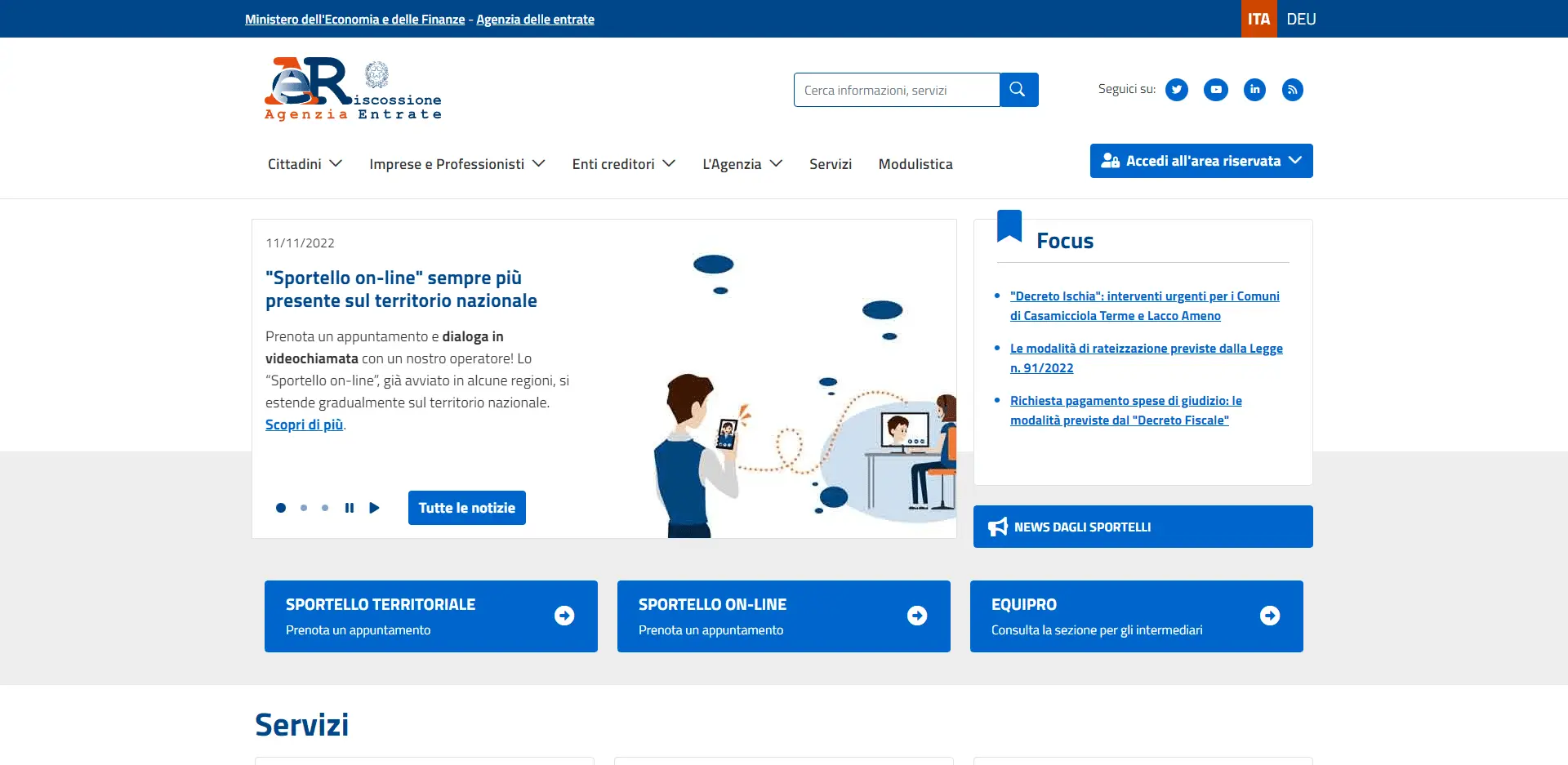Open Accedi all'area riservata dropdown
The height and width of the screenshot is (765, 1568).
(x=1200, y=161)
